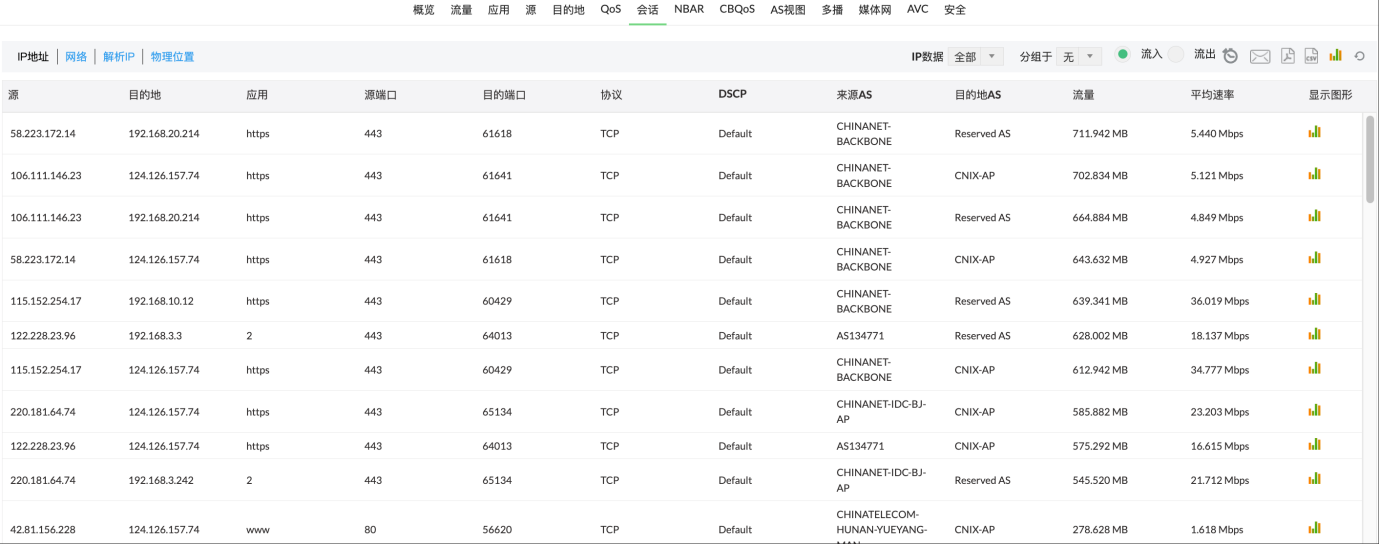Click the 56620 destination port cell

point(497,530)
